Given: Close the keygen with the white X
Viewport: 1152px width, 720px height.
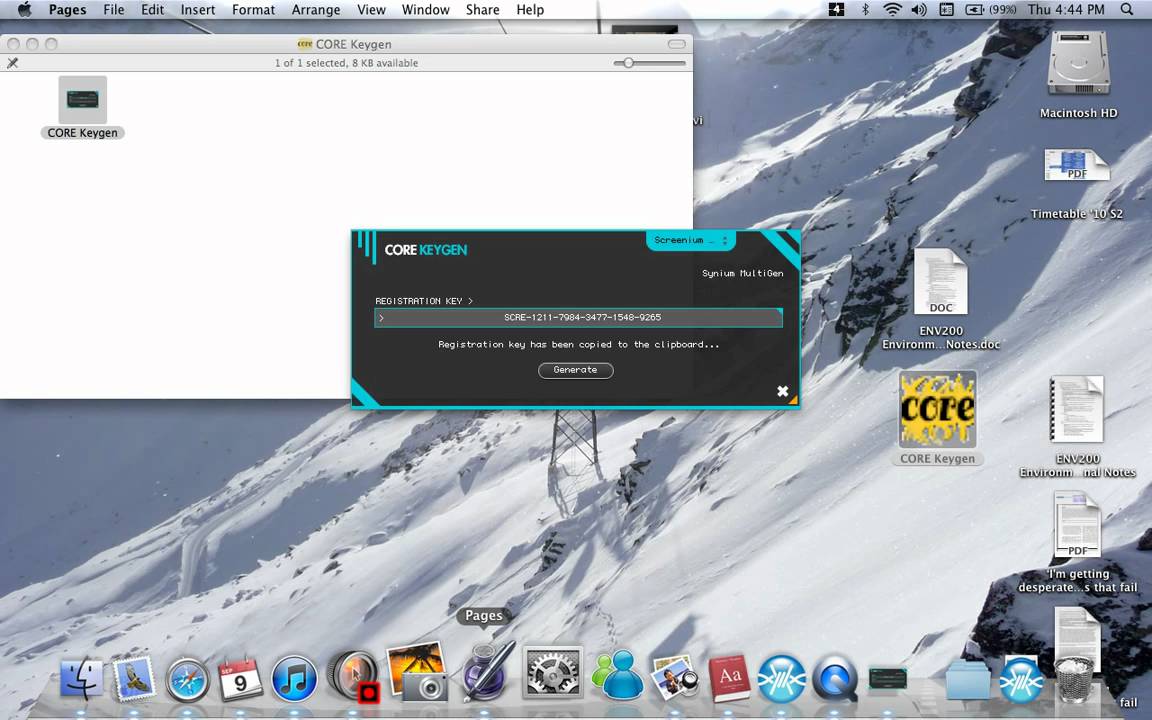Looking at the screenshot, I should 782,391.
